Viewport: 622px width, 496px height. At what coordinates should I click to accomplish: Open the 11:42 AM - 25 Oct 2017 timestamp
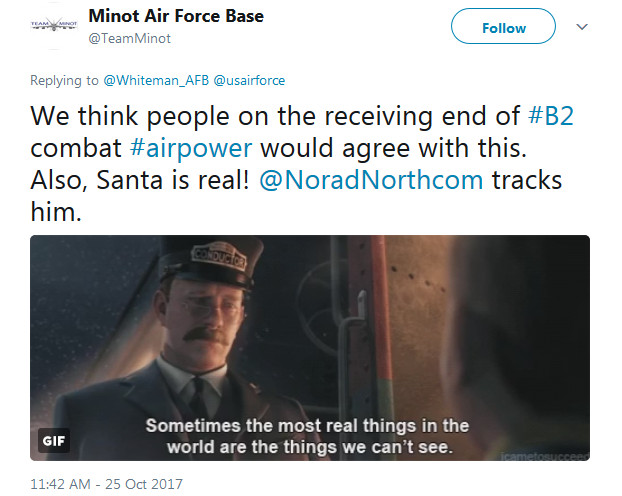(106, 484)
